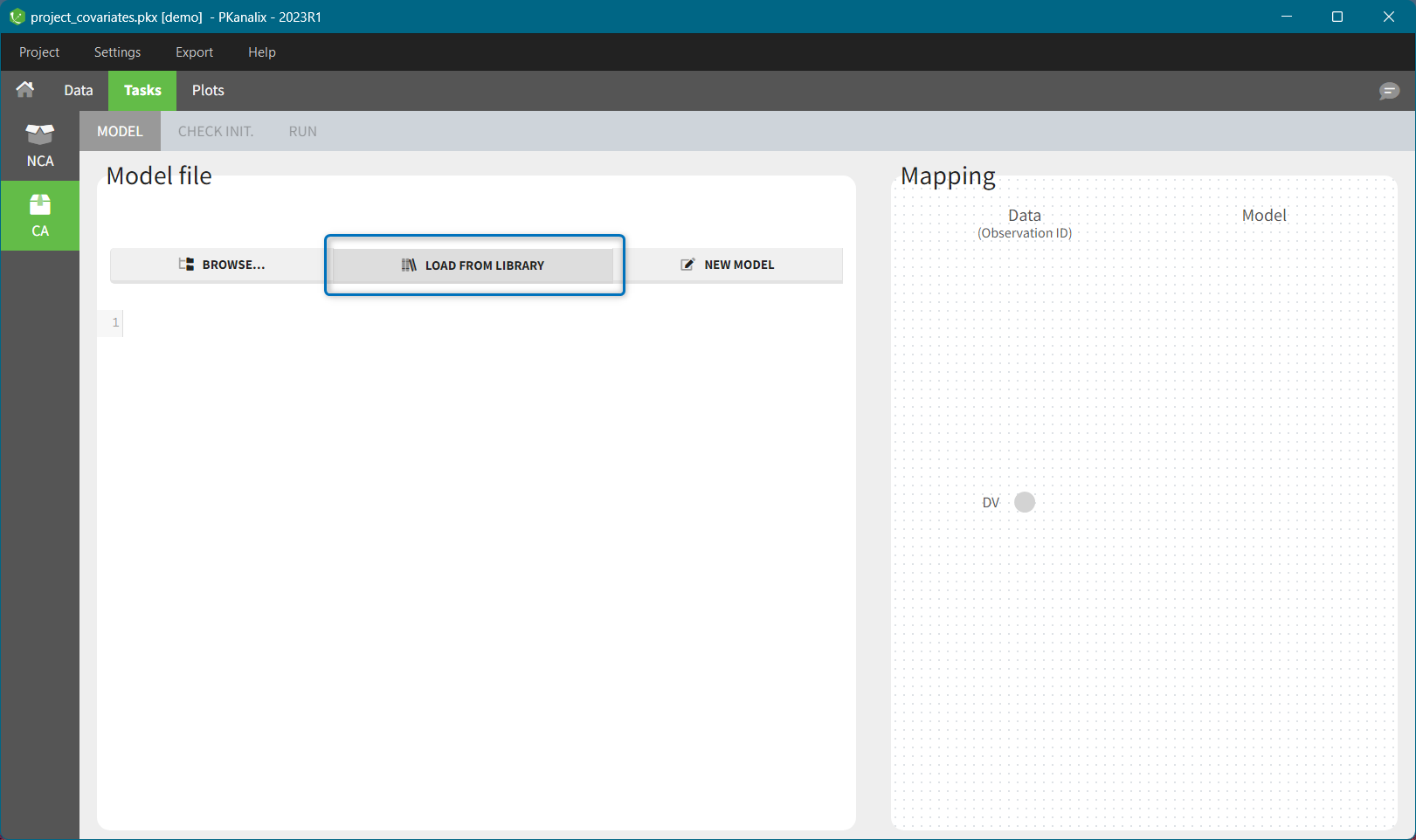
Task: Create a New Model
Action: point(728,265)
